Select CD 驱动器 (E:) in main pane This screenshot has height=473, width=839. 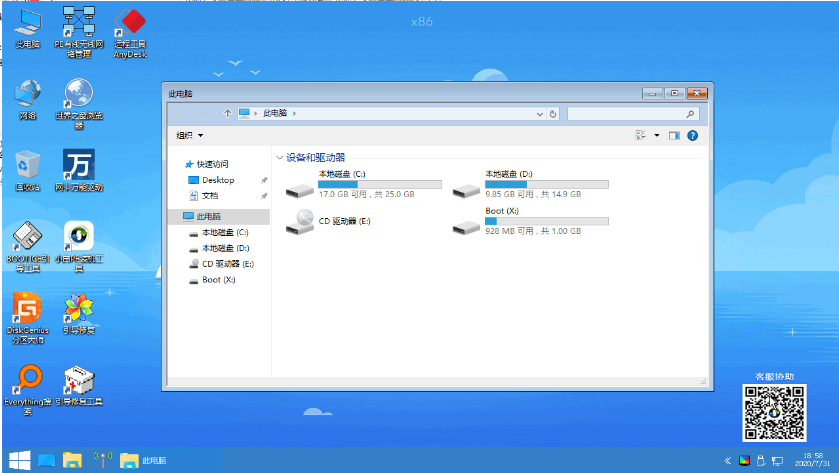tap(329, 221)
